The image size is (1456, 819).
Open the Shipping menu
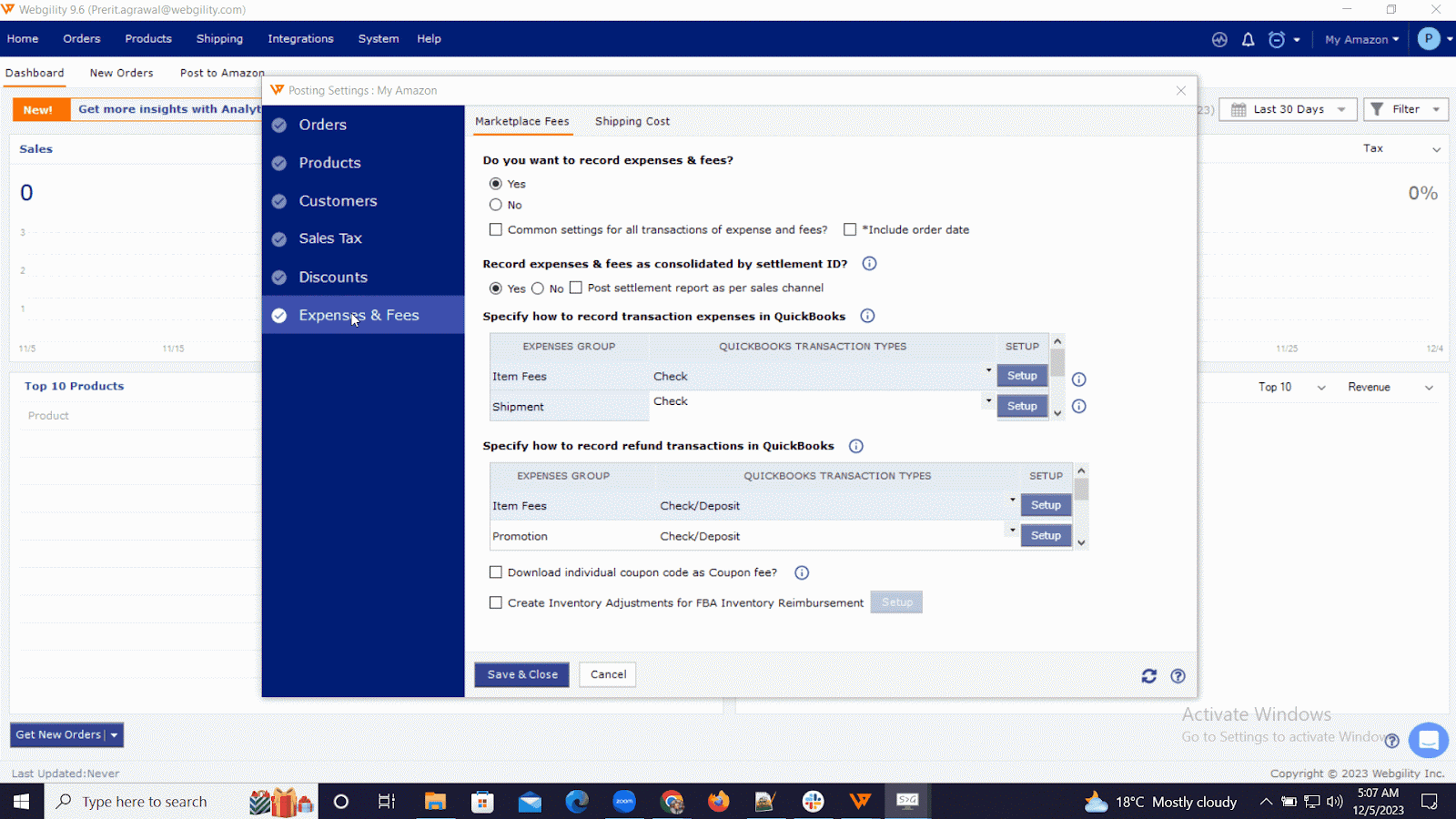pyautogui.click(x=219, y=39)
